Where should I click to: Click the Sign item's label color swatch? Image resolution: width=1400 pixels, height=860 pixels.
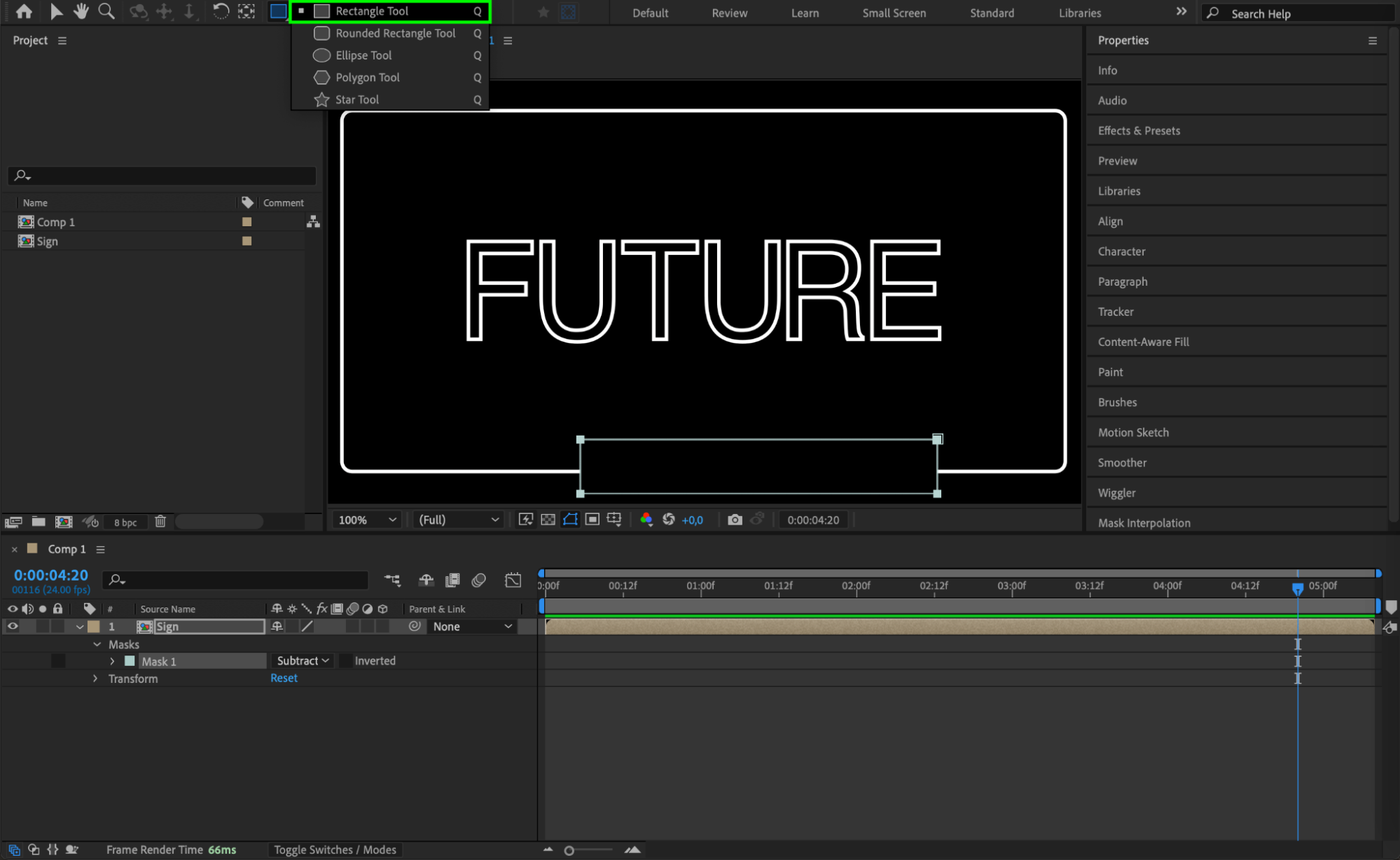click(247, 241)
